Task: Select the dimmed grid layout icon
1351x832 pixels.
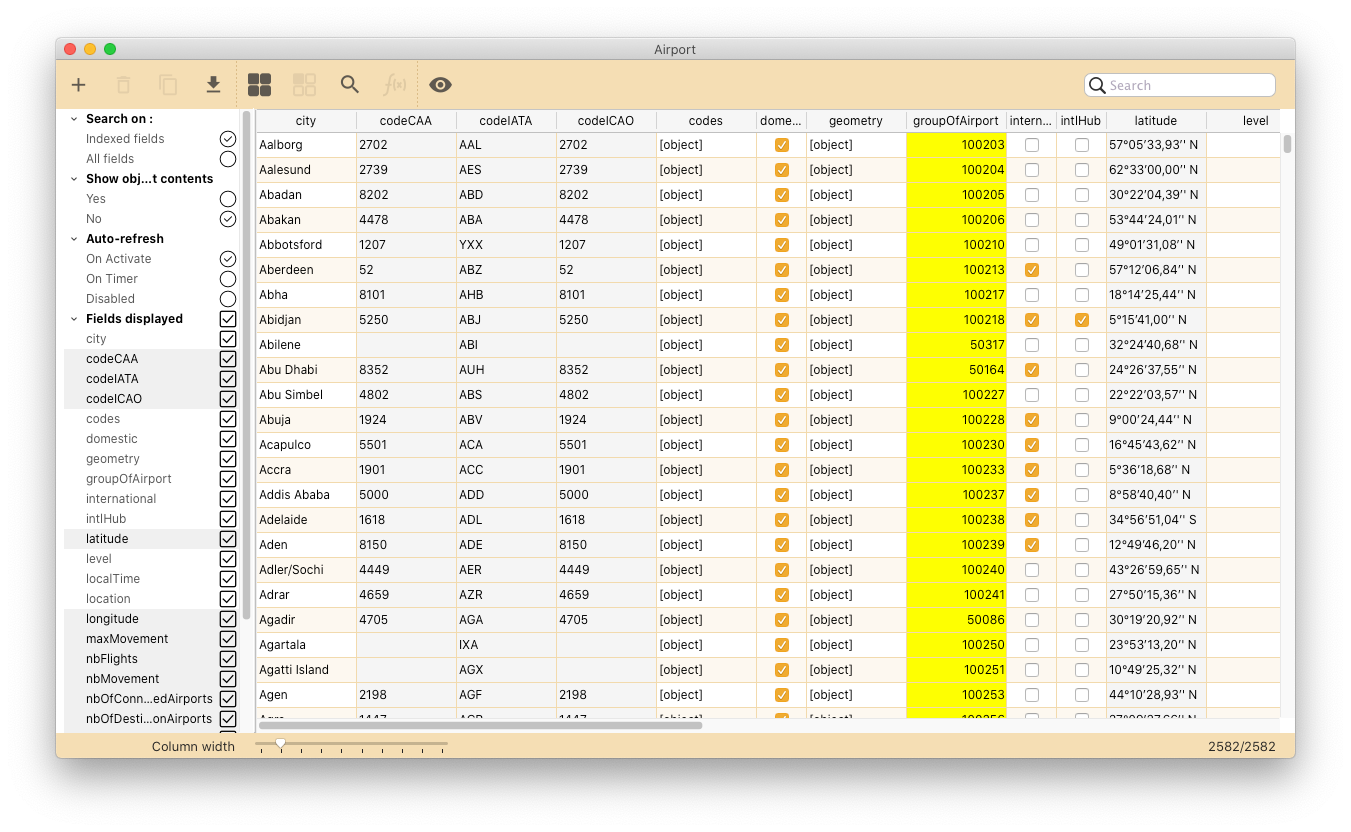Action: (x=305, y=85)
